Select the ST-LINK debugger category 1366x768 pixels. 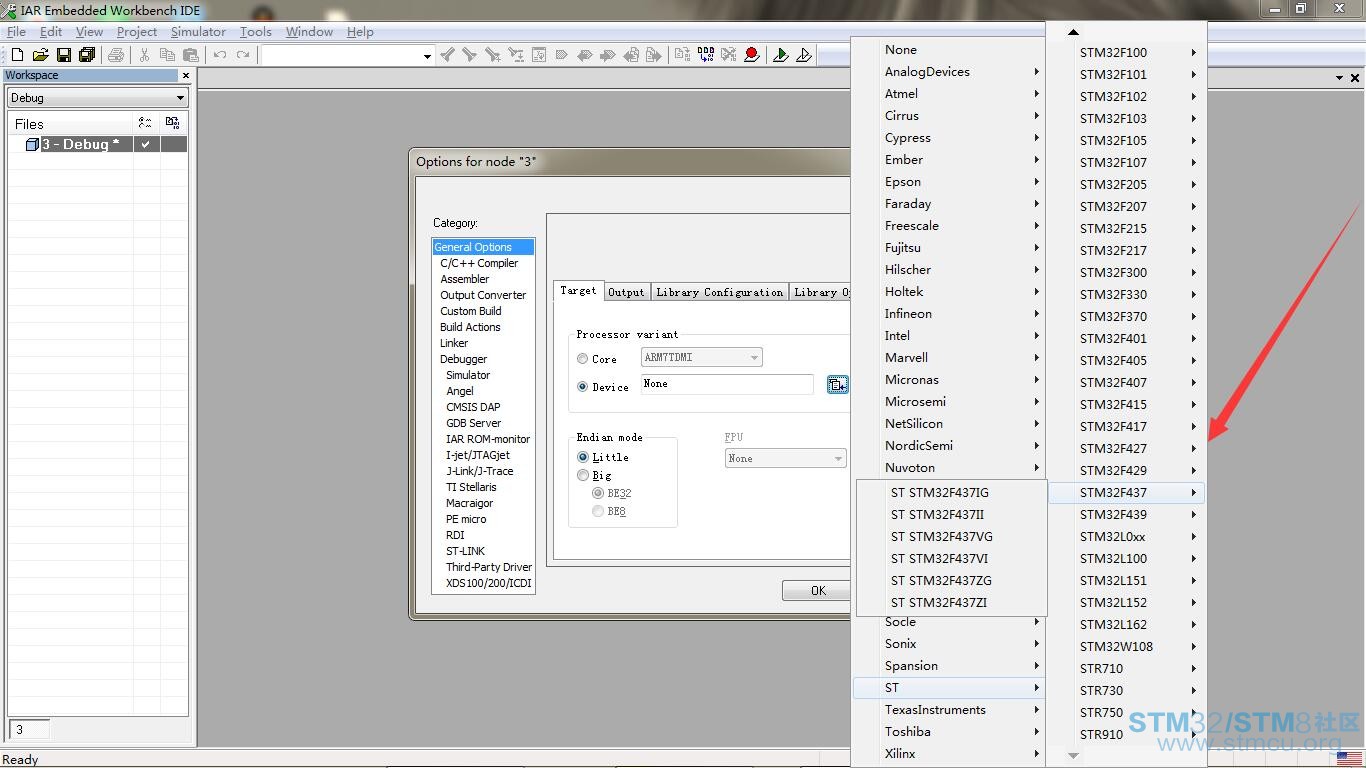pyautogui.click(x=465, y=551)
